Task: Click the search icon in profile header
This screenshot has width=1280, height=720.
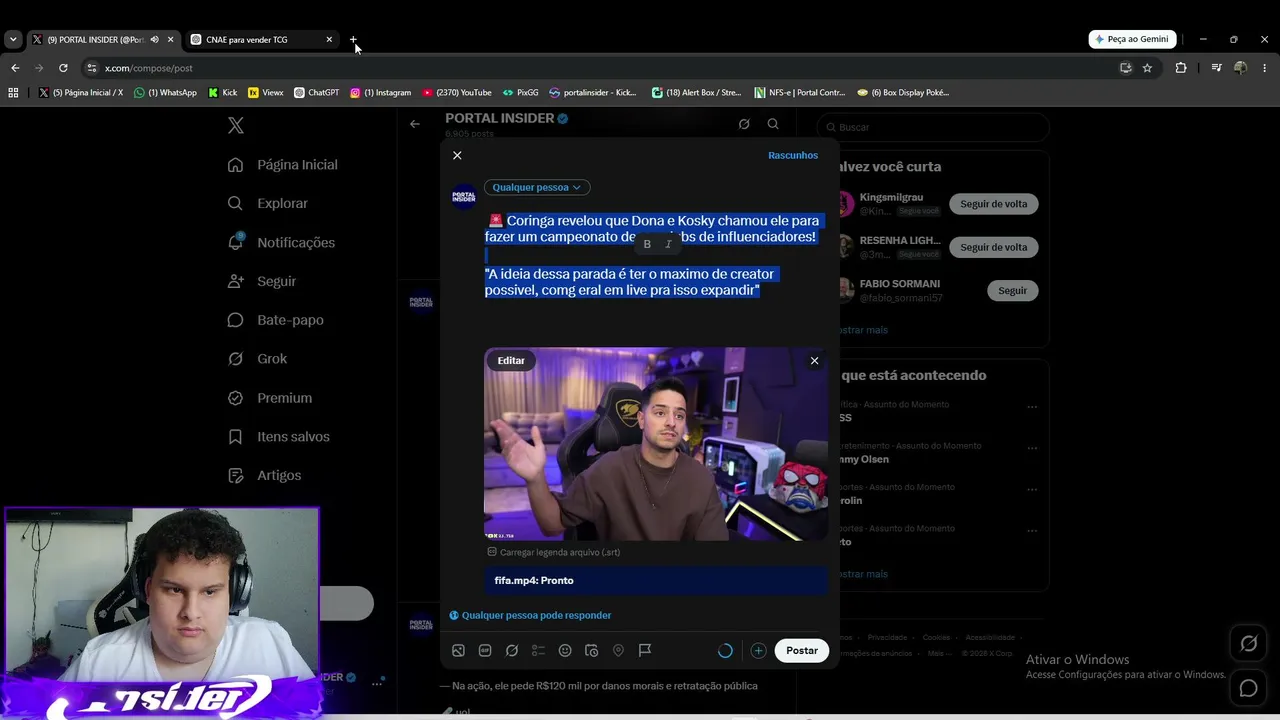Action: pyautogui.click(x=773, y=124)
